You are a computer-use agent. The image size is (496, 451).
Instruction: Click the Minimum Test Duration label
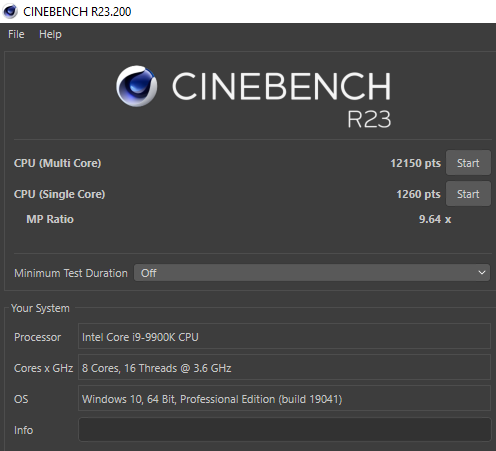71,273
